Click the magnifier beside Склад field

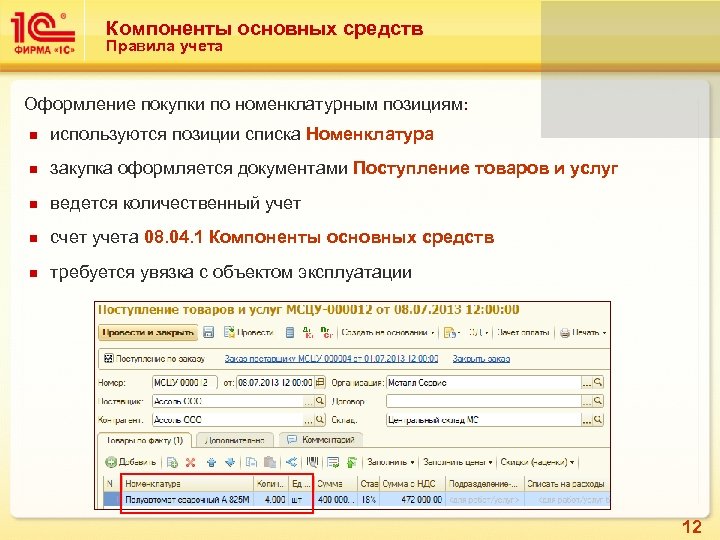click(598, 419)
